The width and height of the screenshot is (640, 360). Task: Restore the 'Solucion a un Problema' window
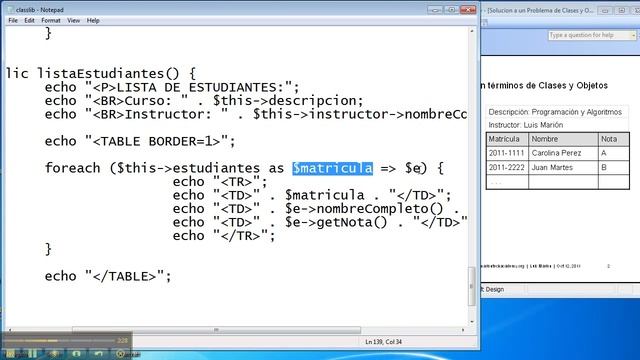tap(622, 10)
